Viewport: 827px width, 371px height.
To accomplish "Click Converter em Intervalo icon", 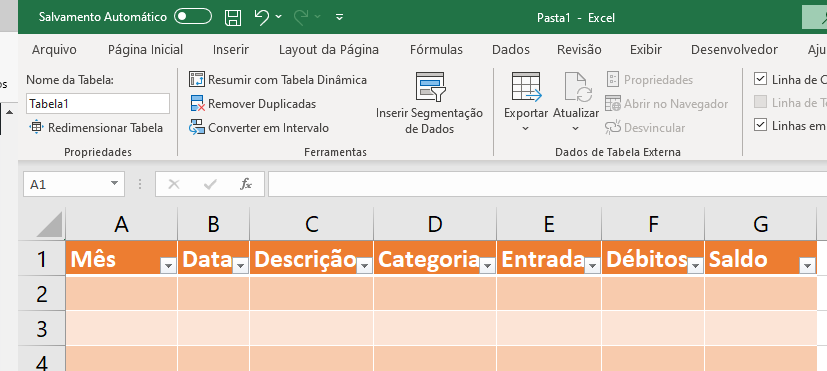I will pyautogui.click(x=197, y=128).
